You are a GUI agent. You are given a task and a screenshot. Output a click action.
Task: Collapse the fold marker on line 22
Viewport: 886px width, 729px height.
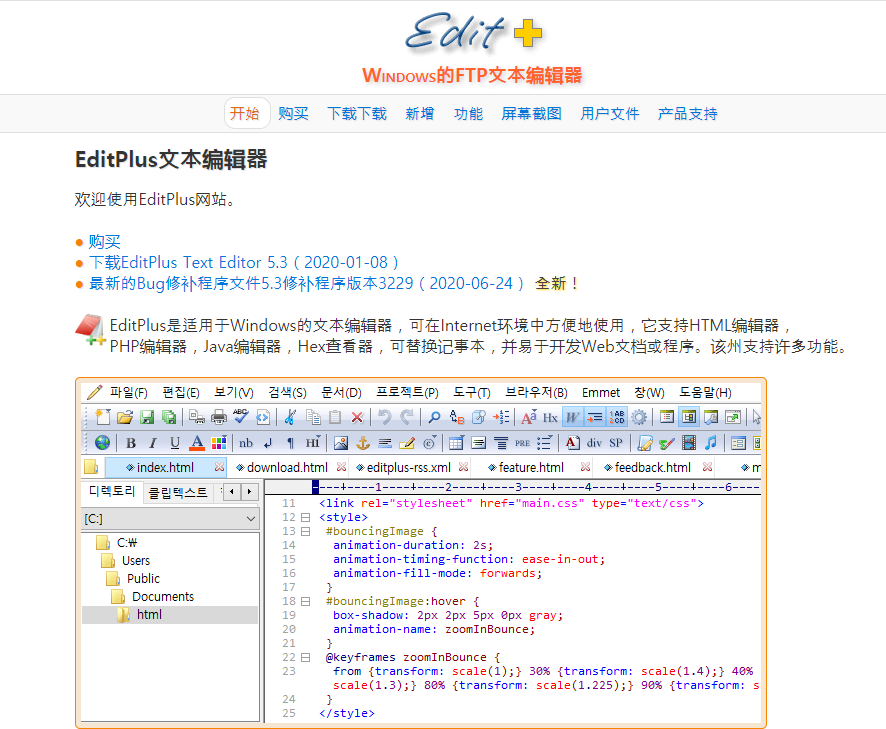click(x=306, y=657)
